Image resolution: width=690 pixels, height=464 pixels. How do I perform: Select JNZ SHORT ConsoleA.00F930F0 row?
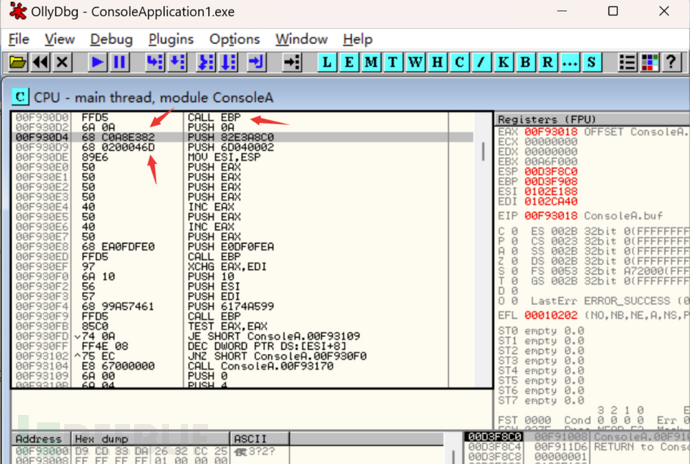pos(242,356)
